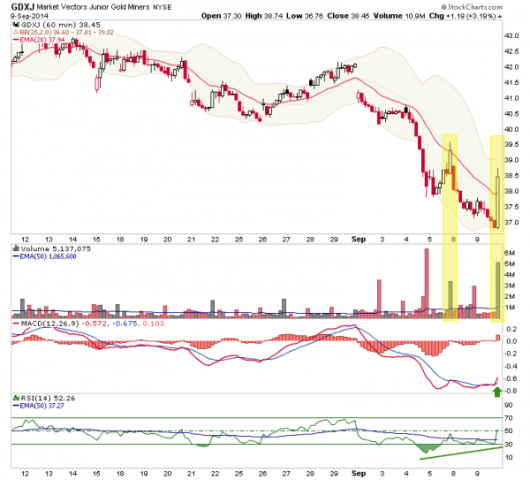The height and width of the screenshot is (480, 530).
Task: Click the Volume 10.9M header value
Action: 399,16
